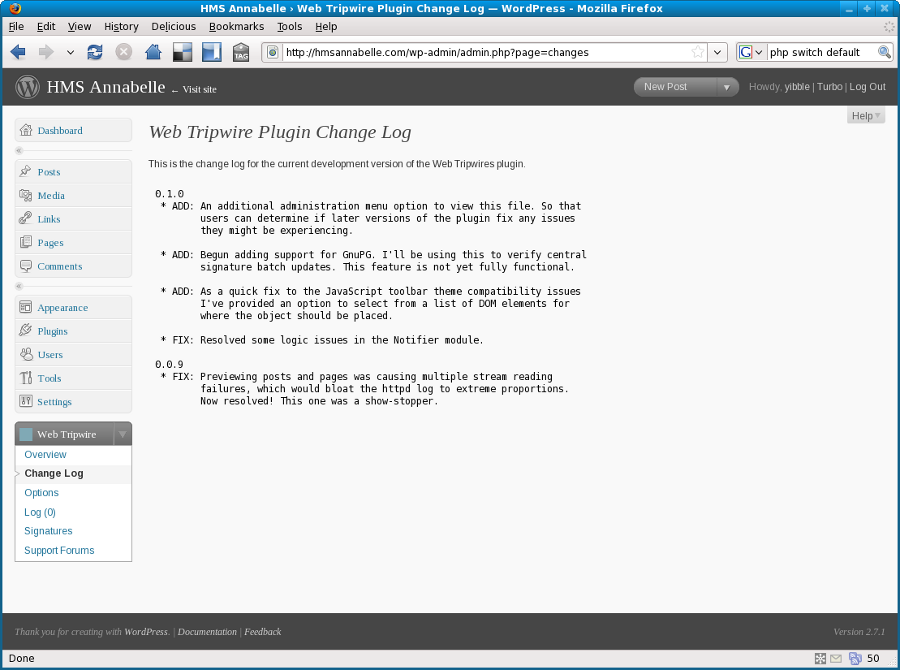The image size is (900, 670).
Task: Click the Links chain icon
Action: coord(25,218)
